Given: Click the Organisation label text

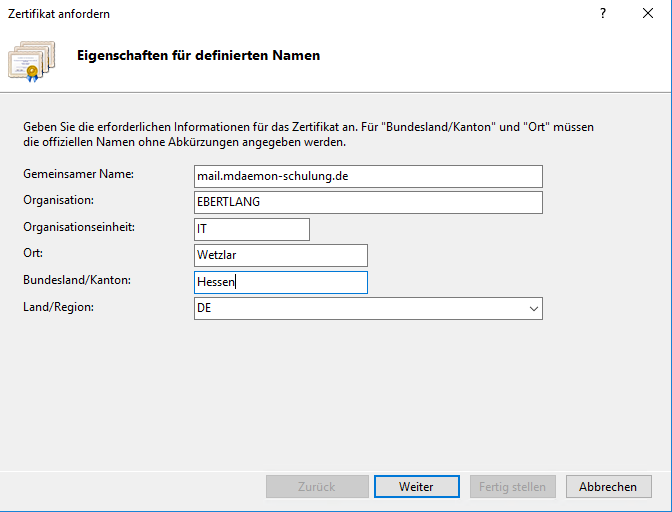Looking at the screenshot, I should pyautogui.click(x=58, y=200).
